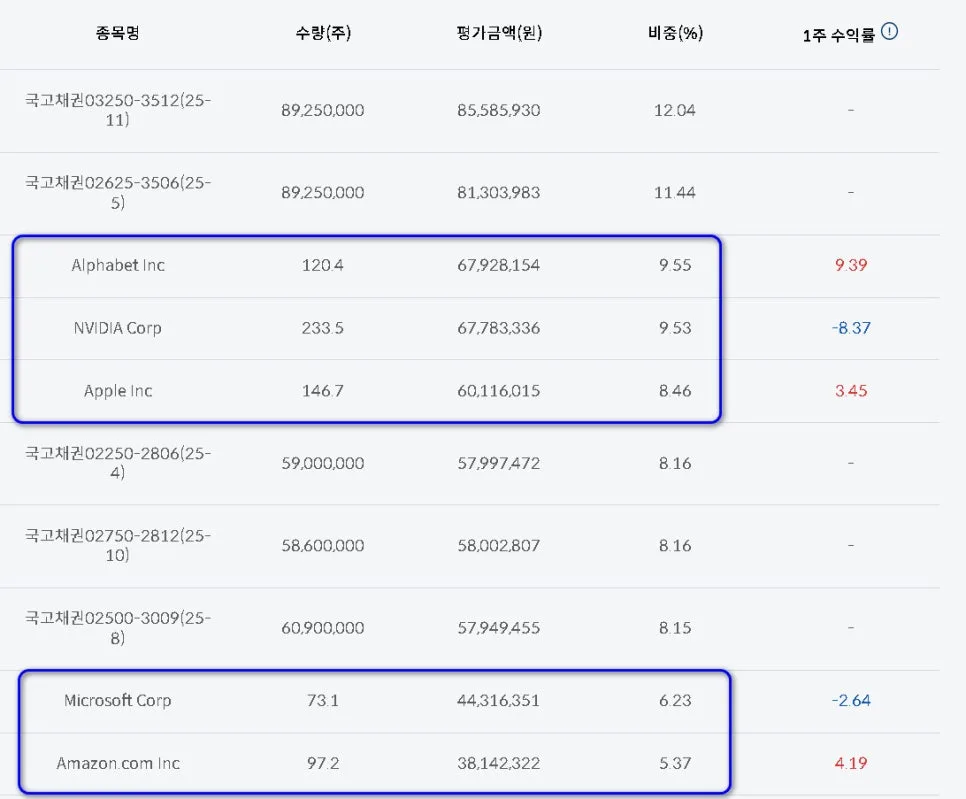This screenshot has height=799, width=966.
Task: Click Amazon's weekly return 4.19
Action: pyautogui.click(x=851, y=763)
